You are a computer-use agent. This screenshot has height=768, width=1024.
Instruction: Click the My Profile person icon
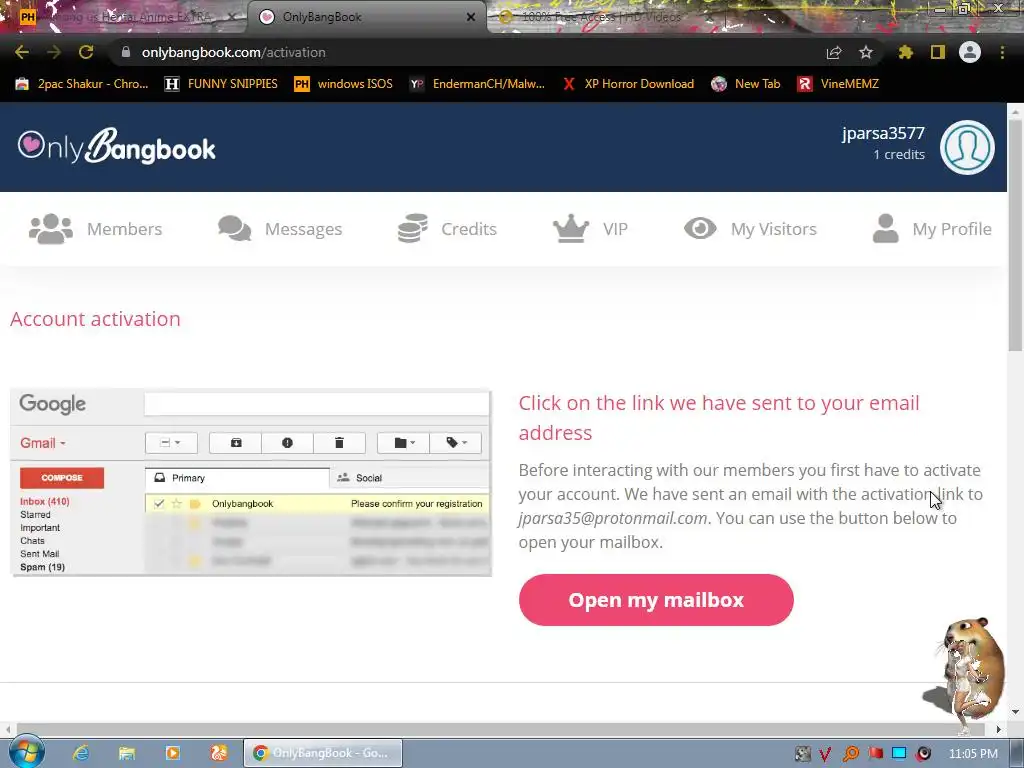(886, 229)
